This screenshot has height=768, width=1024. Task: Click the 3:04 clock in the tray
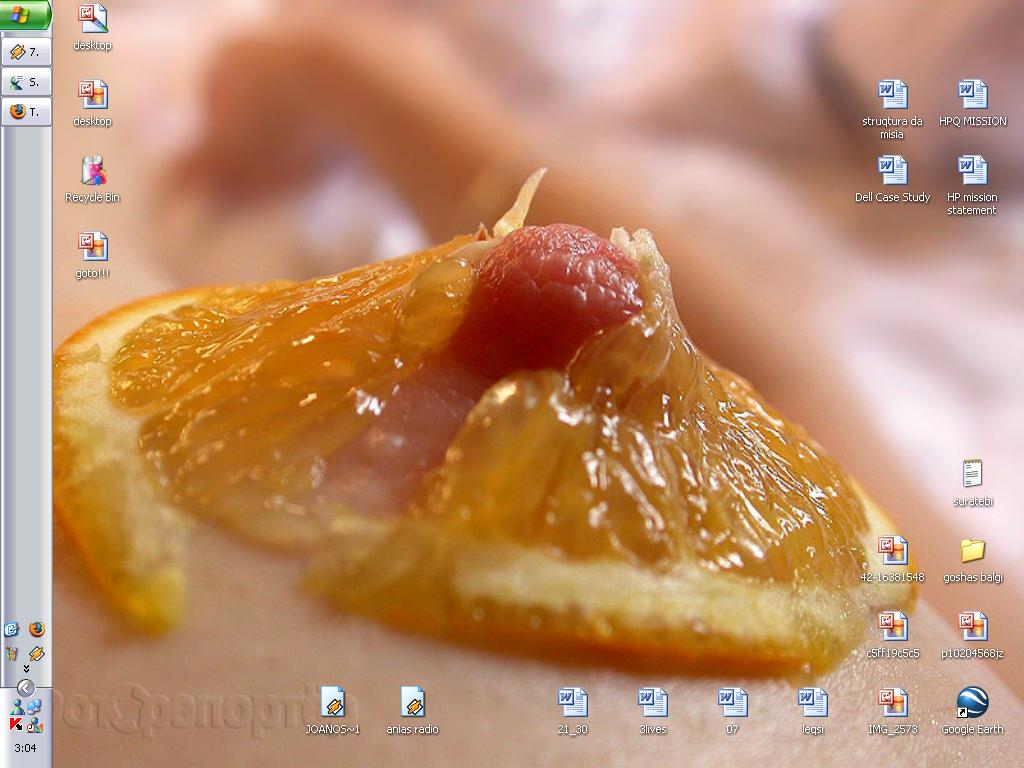tap(25, 748)
